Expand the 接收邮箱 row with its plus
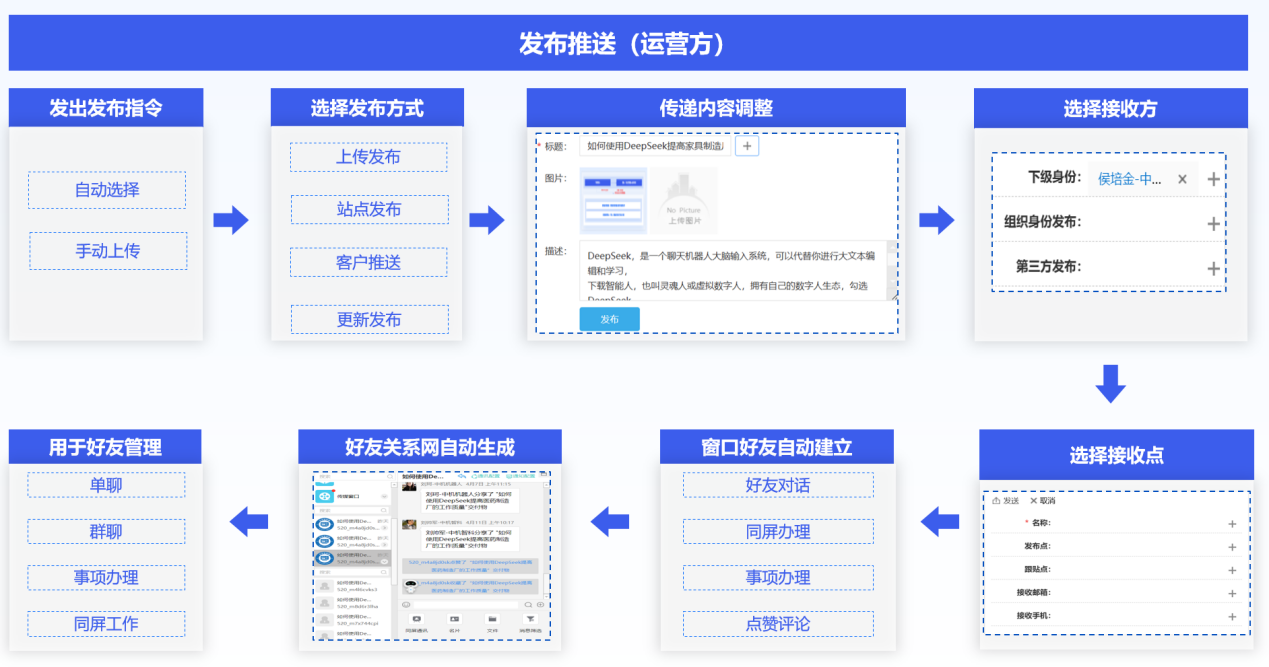 1232,593
